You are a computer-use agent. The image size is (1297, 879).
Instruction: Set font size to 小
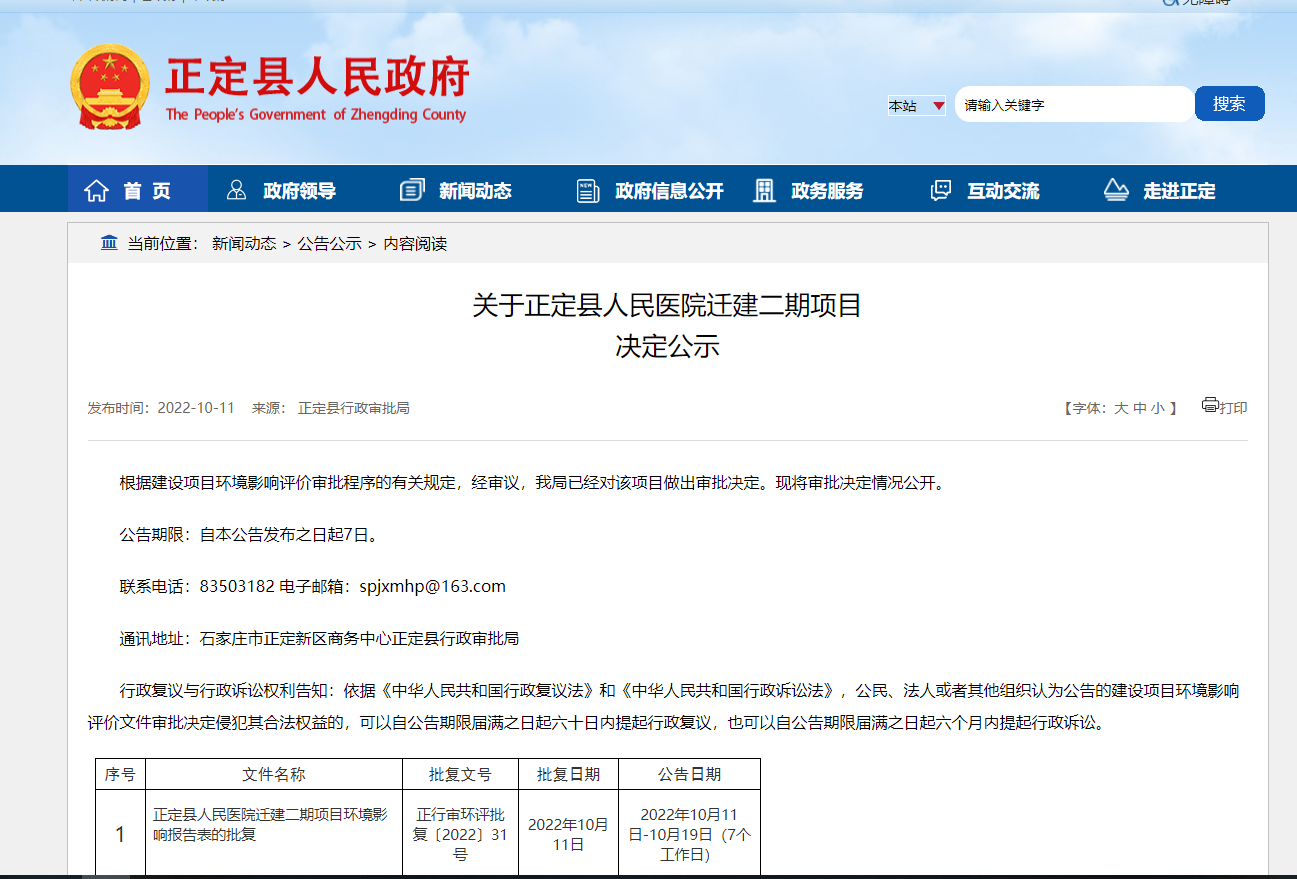point(1157,408)
